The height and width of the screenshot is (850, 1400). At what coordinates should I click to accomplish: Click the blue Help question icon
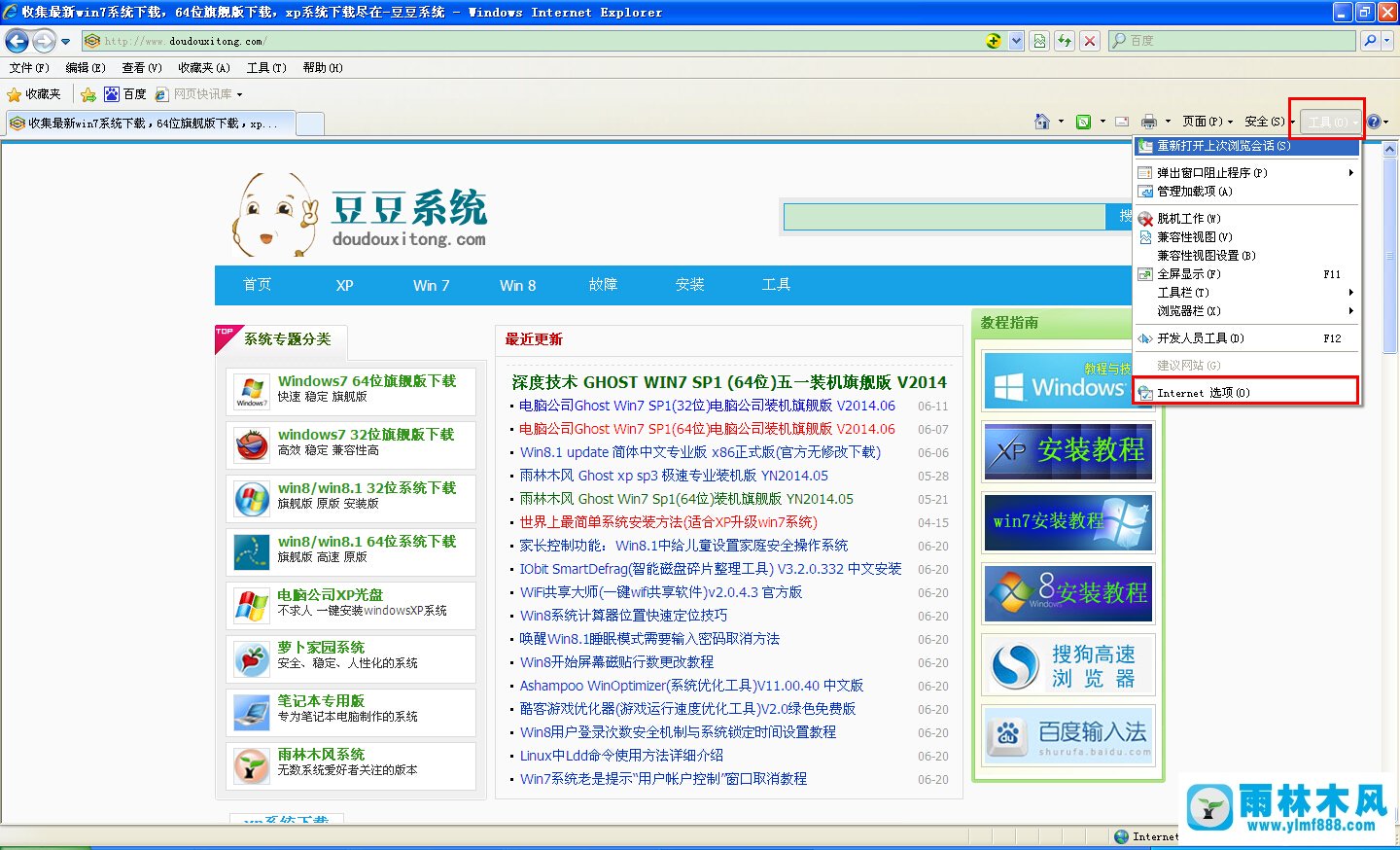pyautogui.click(x=1374, y=122)
